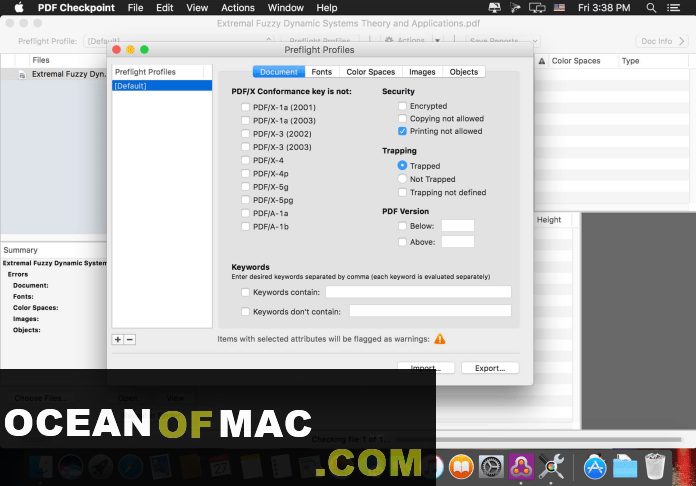Open the Actions menu in menu bar

(x=238, y=8)
